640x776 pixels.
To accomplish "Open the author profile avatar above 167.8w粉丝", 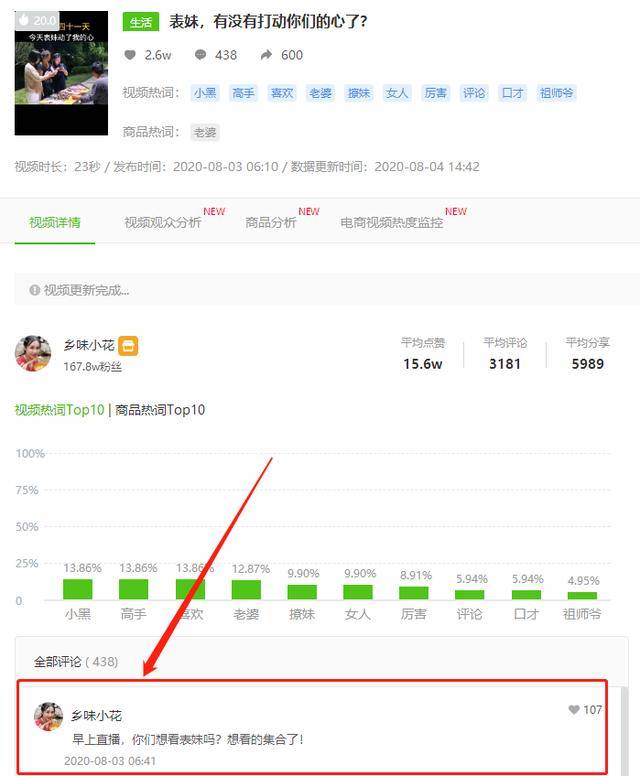I will [x=33, y=353].
